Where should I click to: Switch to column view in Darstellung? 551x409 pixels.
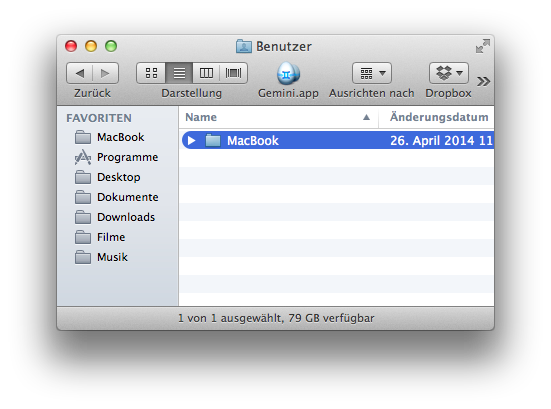[206, 73]
